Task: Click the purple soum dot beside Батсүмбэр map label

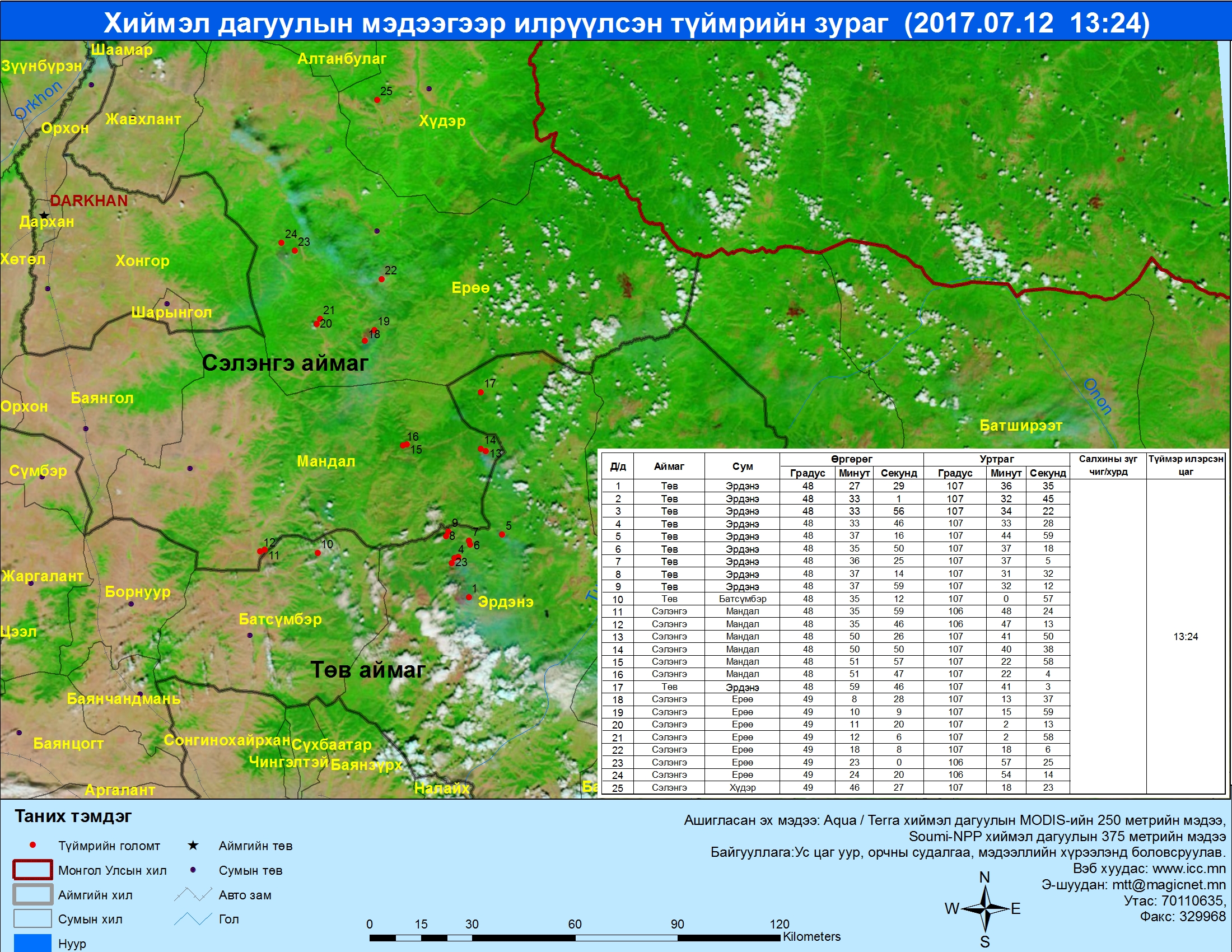Action: [x=250, y=635]
